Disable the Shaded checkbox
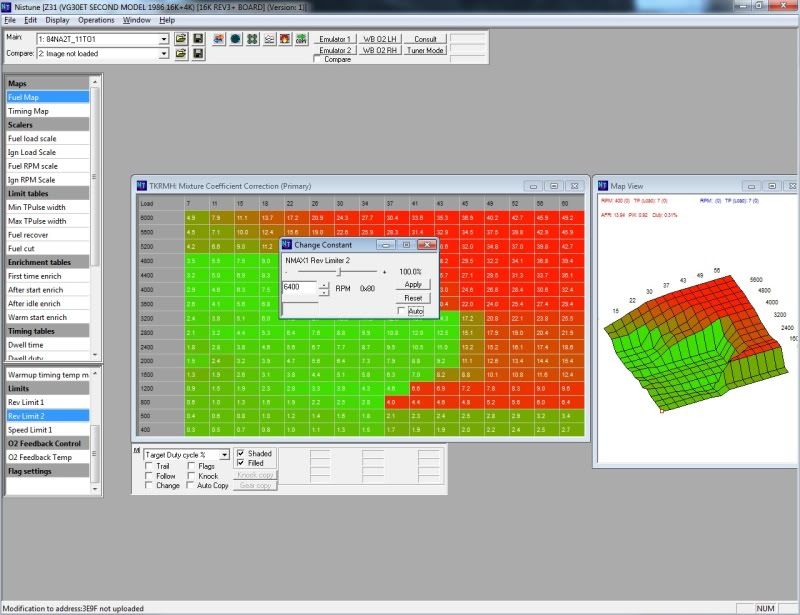 (x=240, y=453)
